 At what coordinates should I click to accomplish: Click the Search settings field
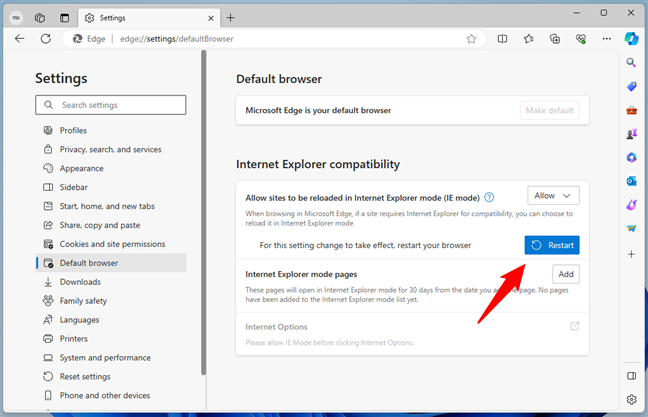[x=111, y=105]
